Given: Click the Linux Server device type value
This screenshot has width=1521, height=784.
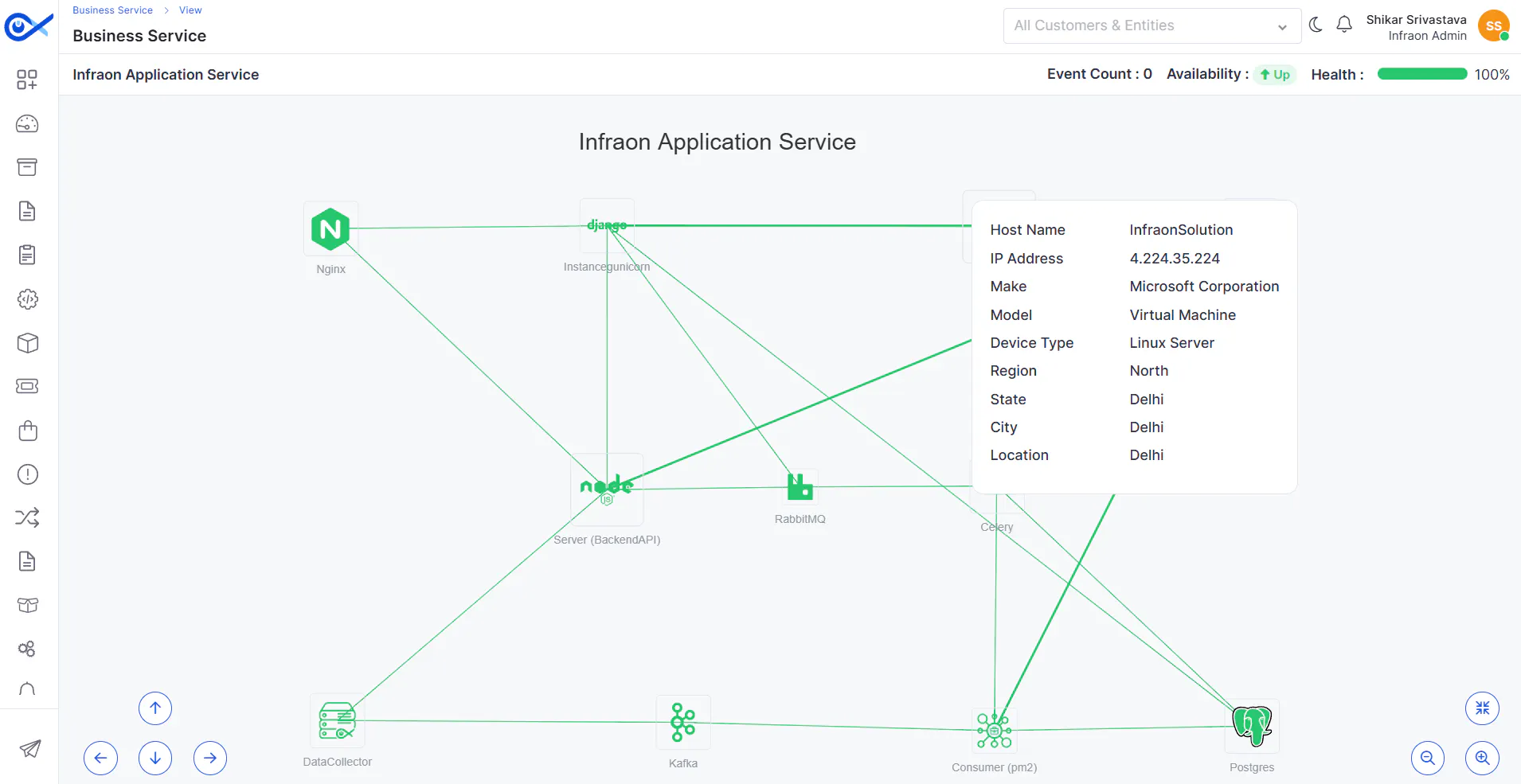Looking at the screenshot, I should click(x=1171, y=343).
